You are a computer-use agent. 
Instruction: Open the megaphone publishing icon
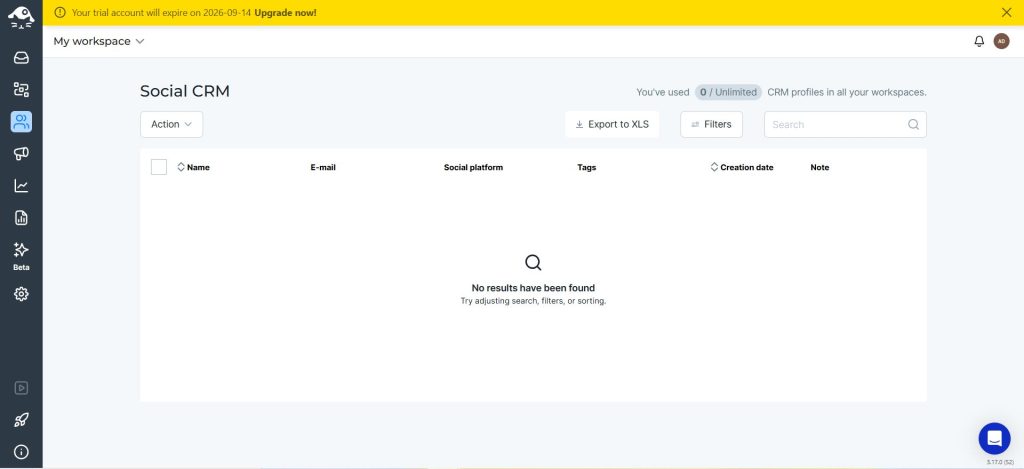(21, 154)
